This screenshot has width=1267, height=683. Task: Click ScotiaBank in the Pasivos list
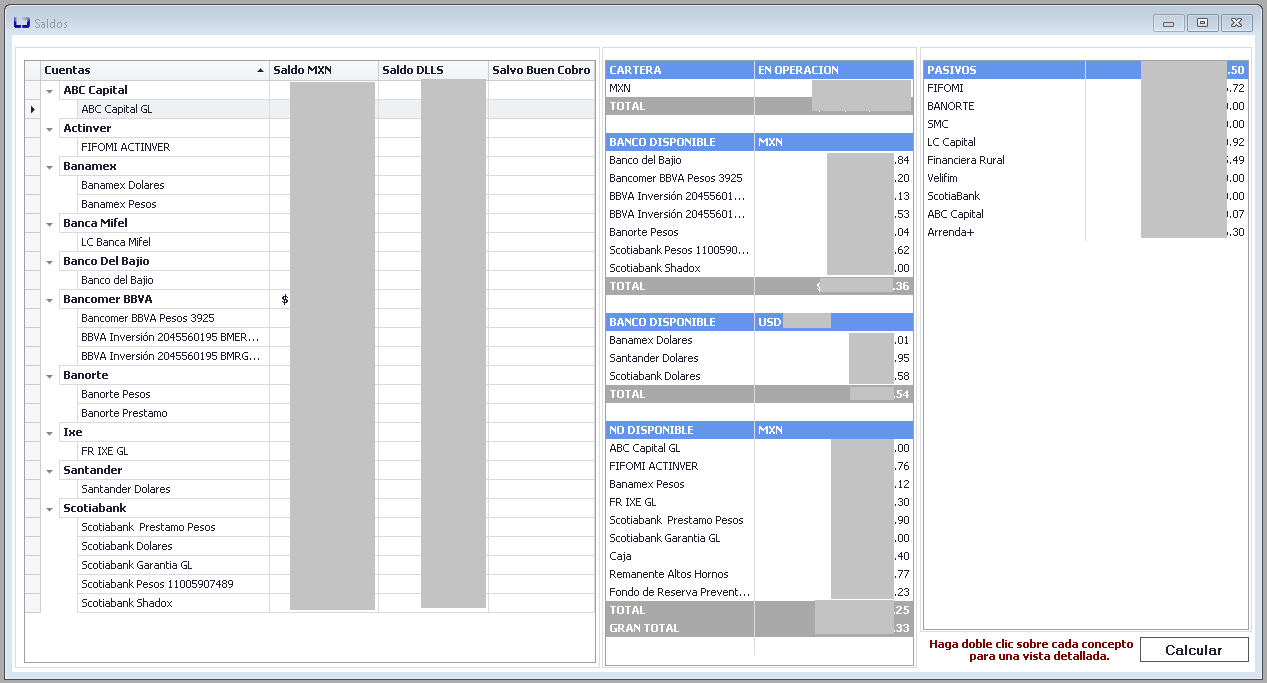(x=1086, y=196)
